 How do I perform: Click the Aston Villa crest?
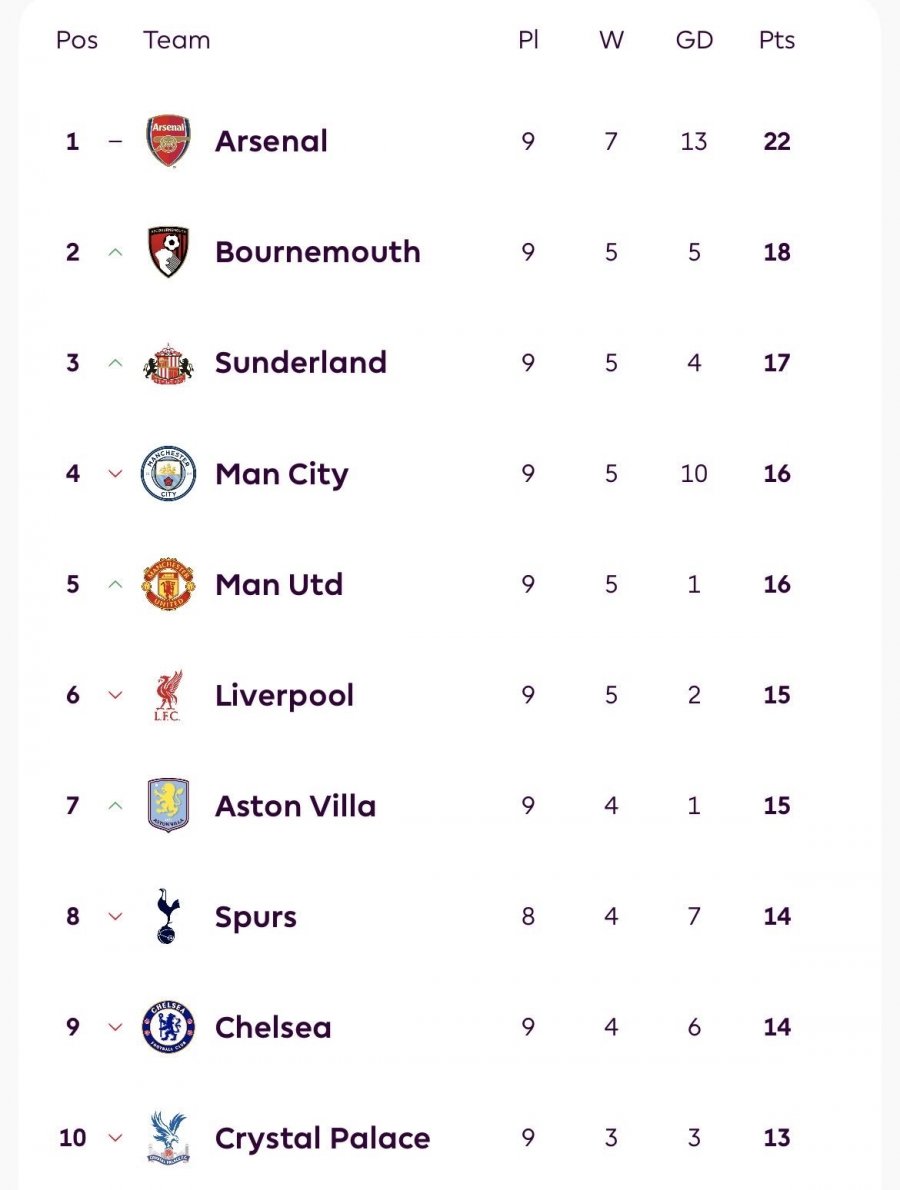click(x=168, y=806)
